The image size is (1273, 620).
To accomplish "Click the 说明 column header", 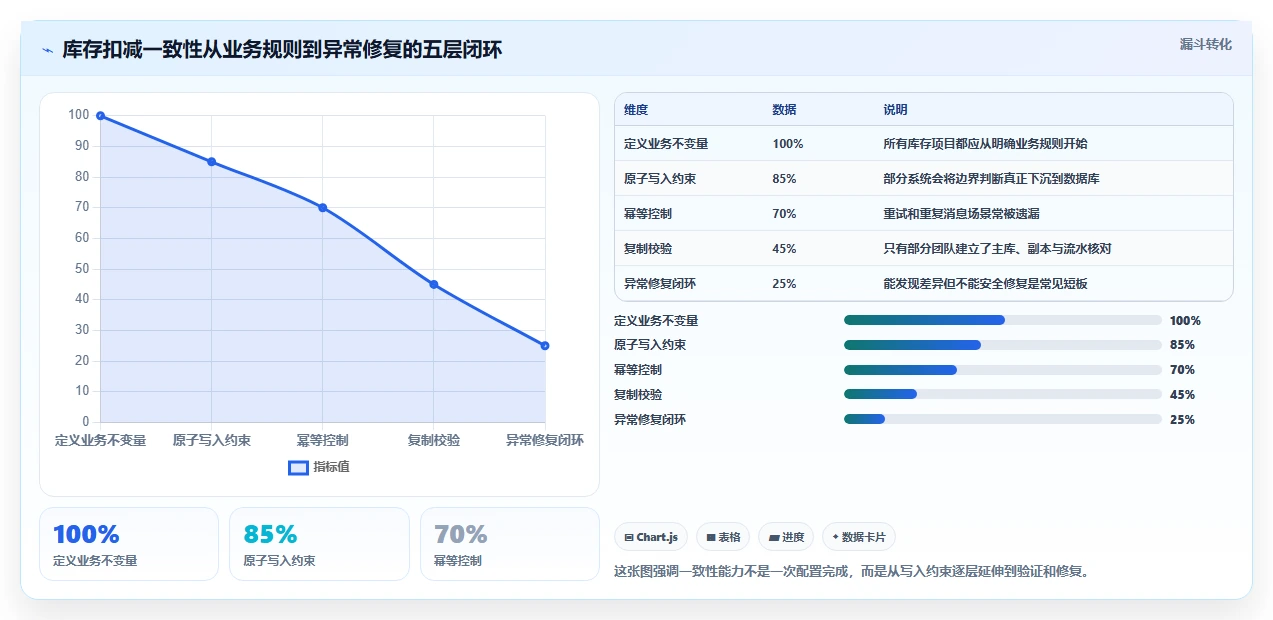I will pyautogui.click(x=895, y=110).
